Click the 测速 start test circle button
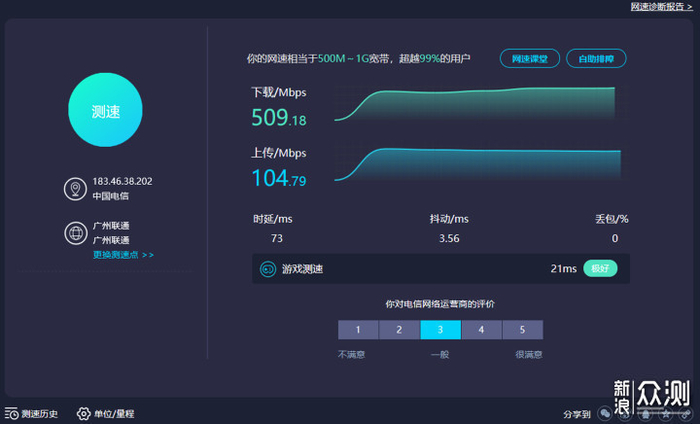This screenshot has height=424, width=700. (x=105, y=111)
